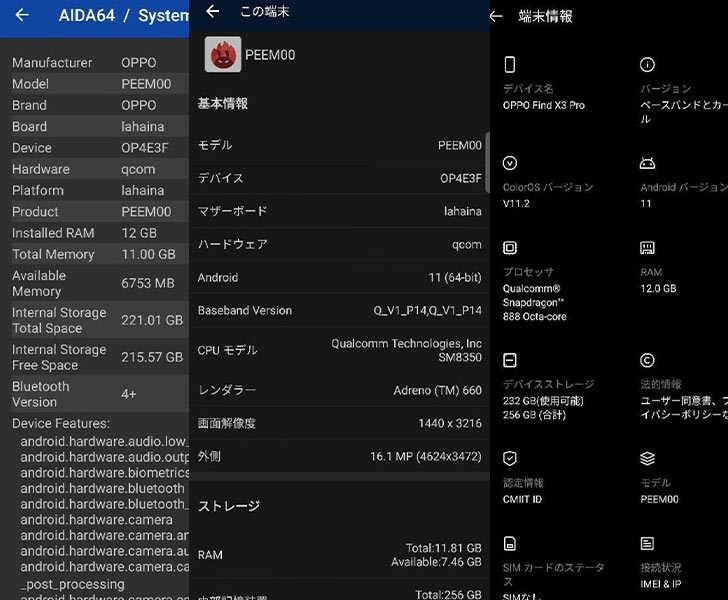Tap the back arrow in AIDA64 header
The height and width of the screenshot is (600, 728).
pos(22,15)
